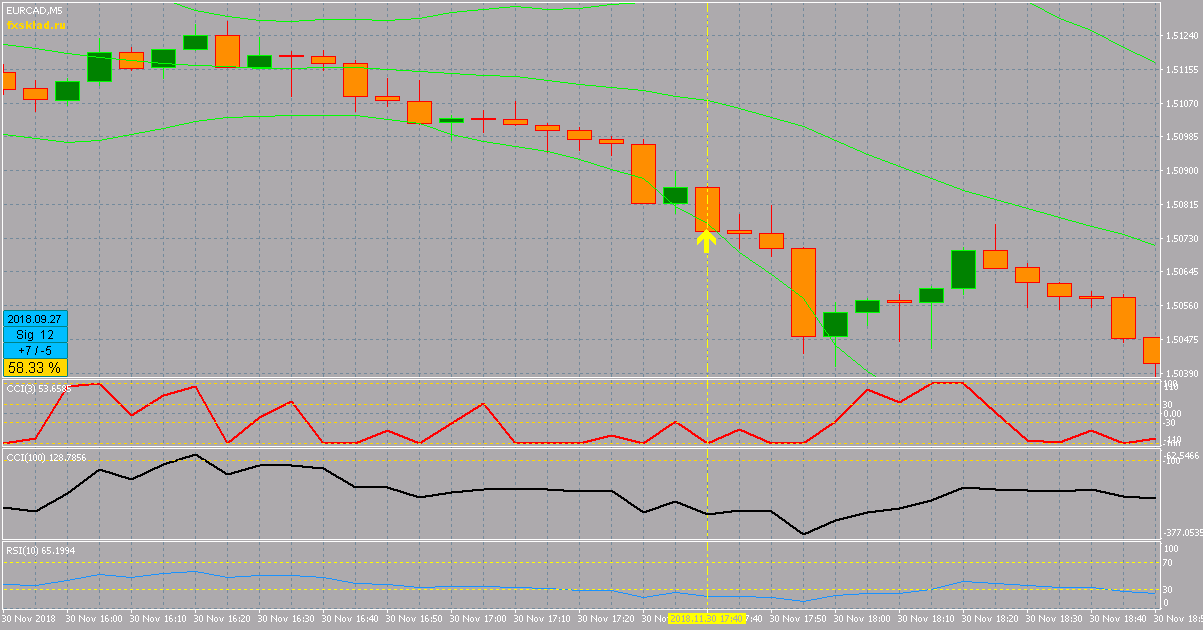Click the 1.51240 price scale label

1181,36
